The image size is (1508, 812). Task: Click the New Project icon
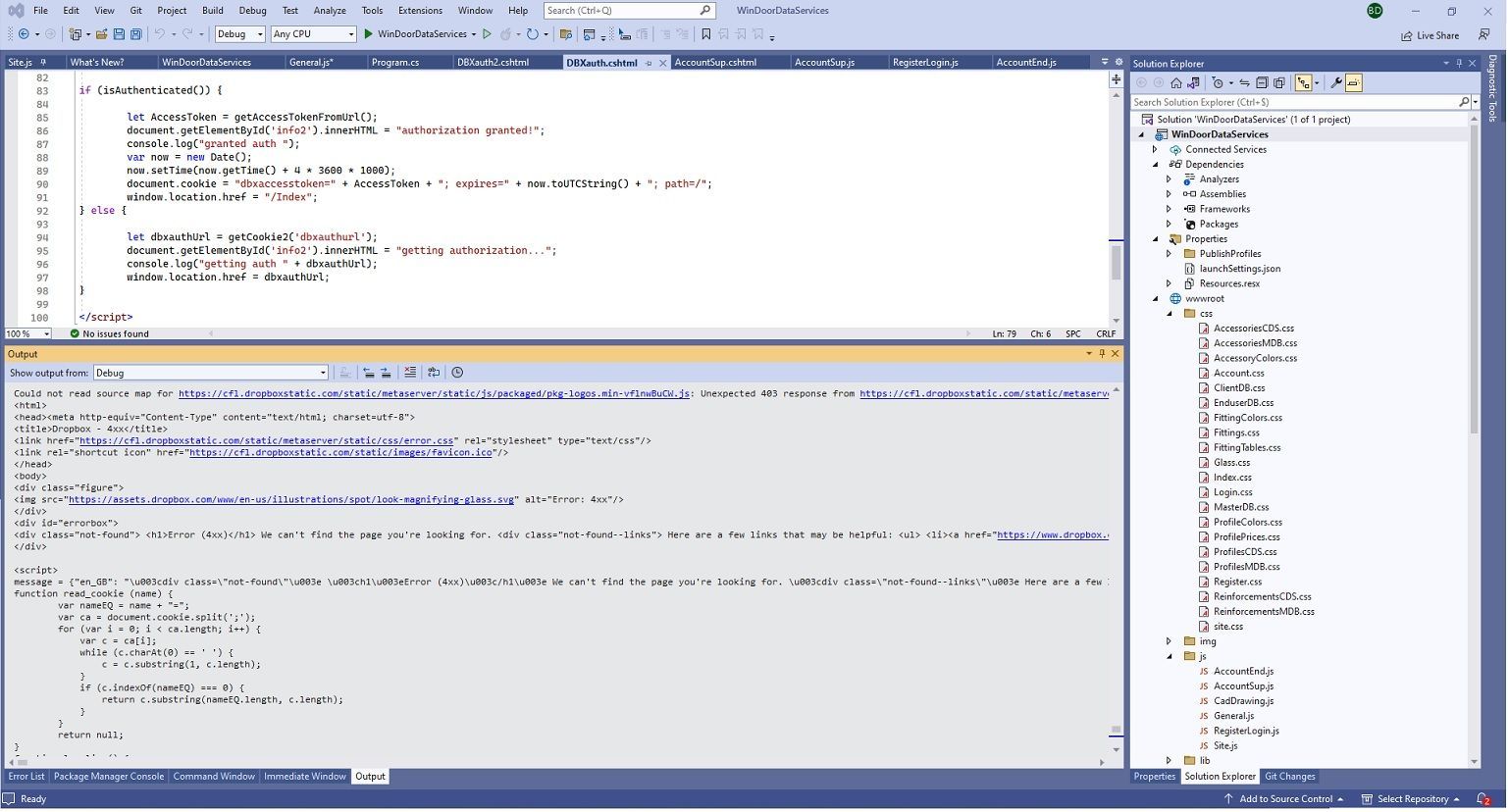76,34
